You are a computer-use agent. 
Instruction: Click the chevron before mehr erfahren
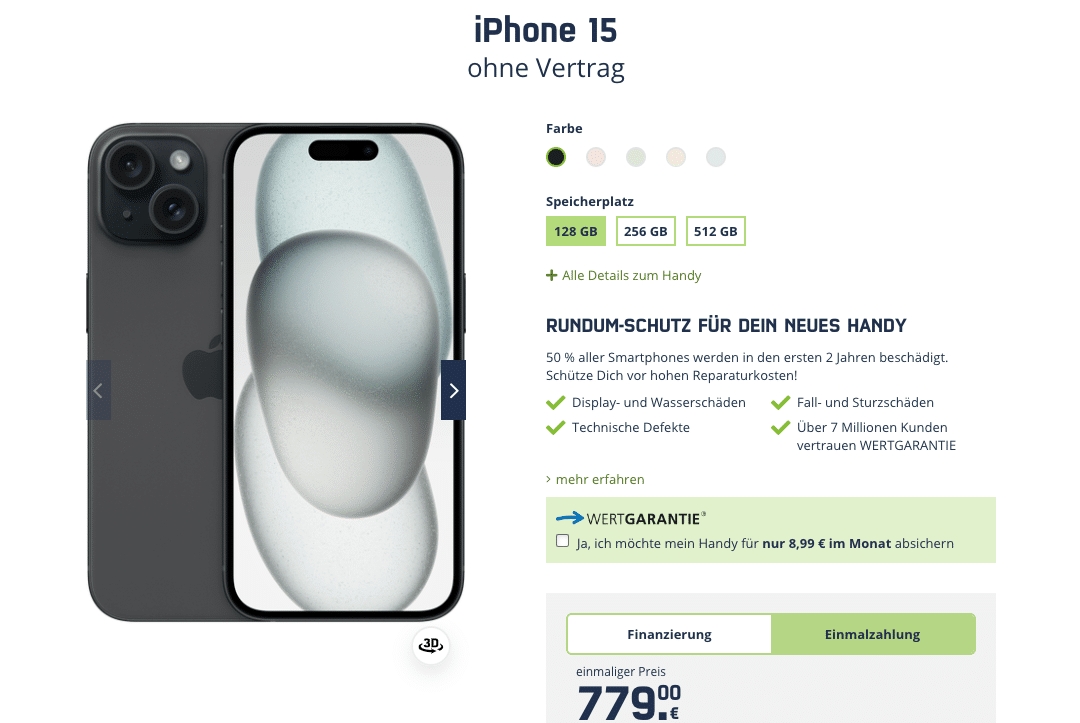[x=548, y=479]
